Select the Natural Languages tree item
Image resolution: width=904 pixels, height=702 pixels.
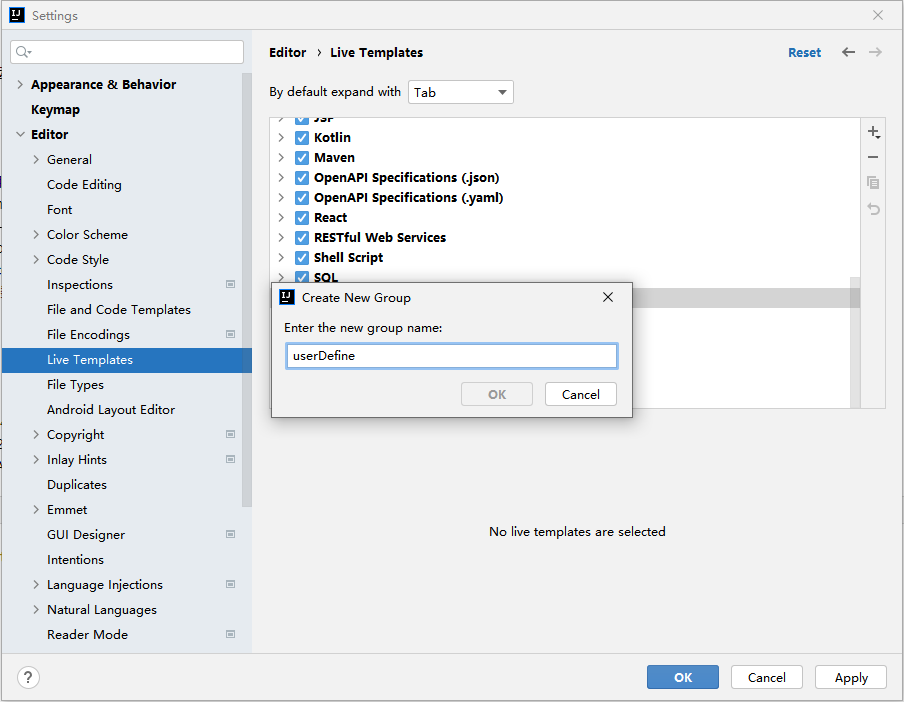tap(101, 610)
